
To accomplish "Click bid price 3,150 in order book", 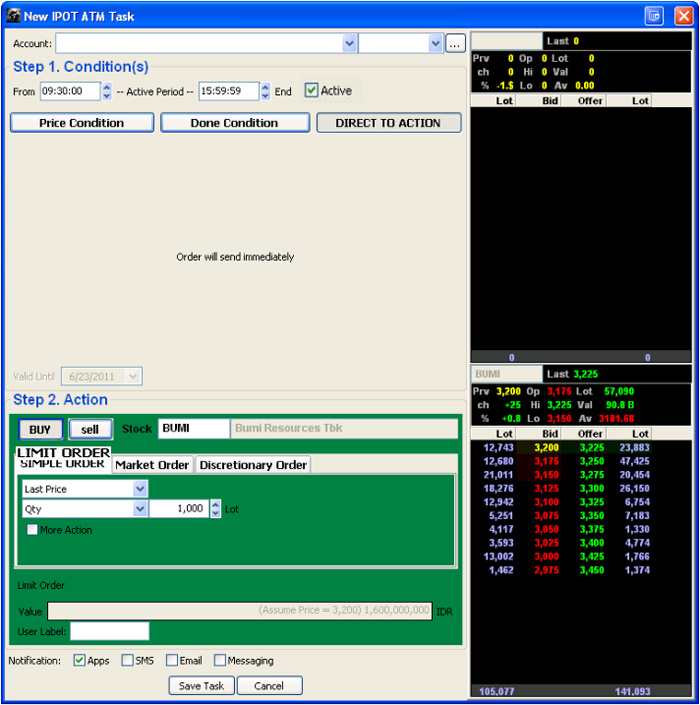I will (546, 475).
